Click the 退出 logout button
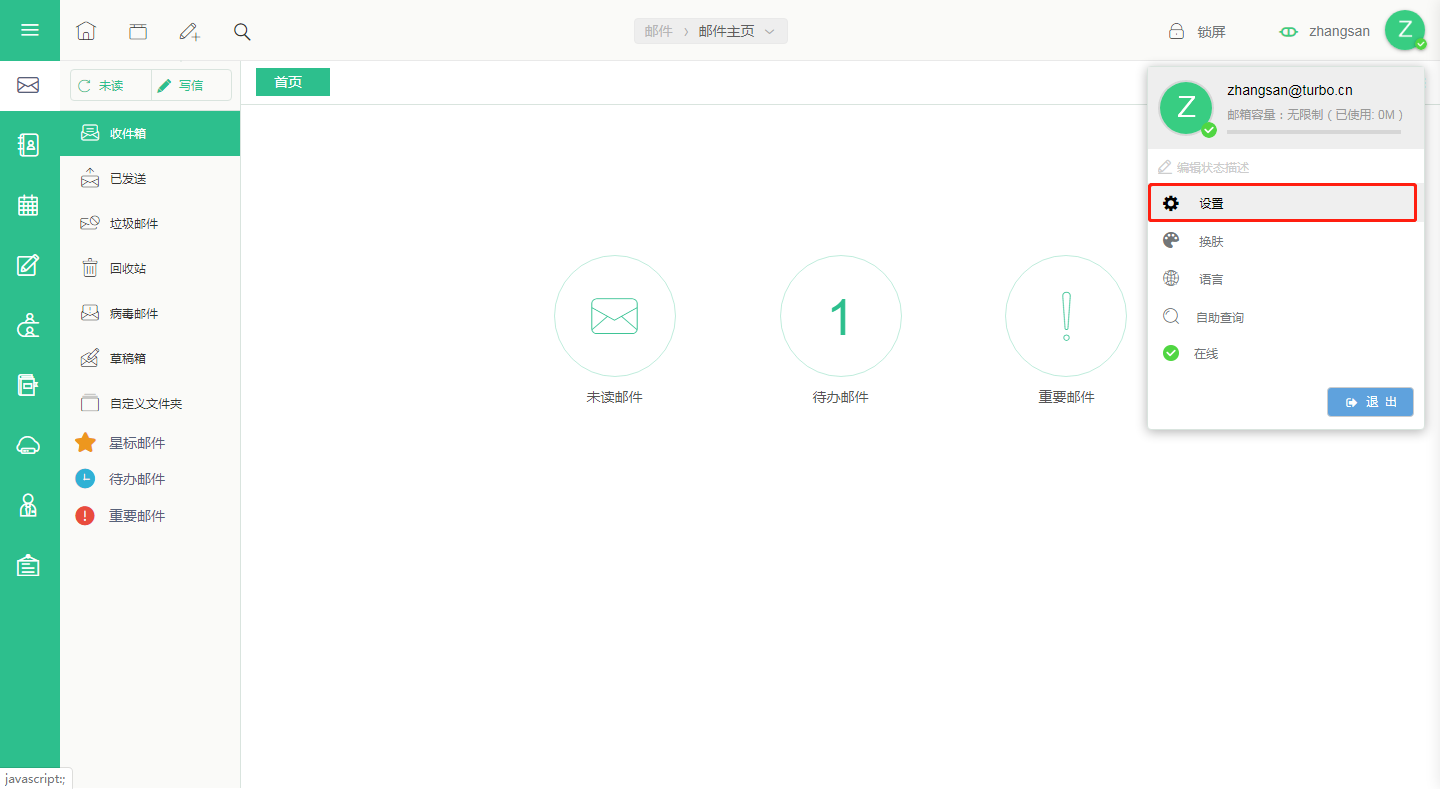This screenshot has width=1440, height=789. 1370,402
